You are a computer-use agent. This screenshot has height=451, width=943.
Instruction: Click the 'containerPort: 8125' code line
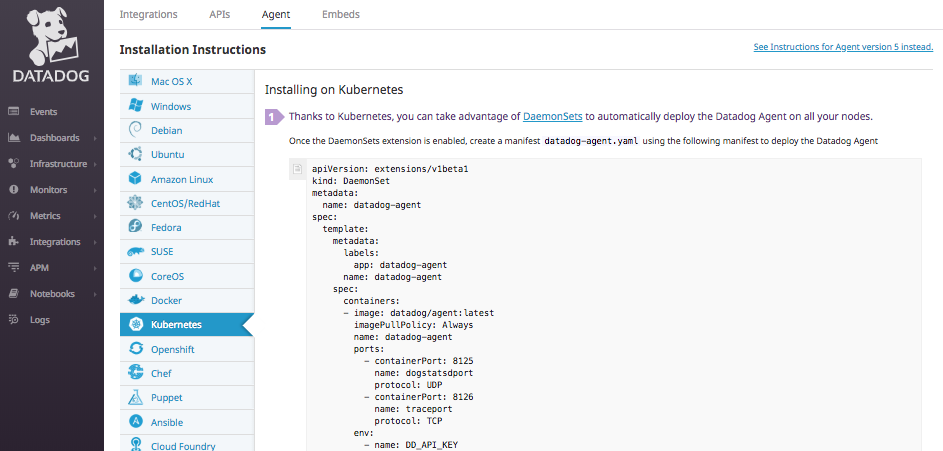pyautogui.click(x=423, y=361)
